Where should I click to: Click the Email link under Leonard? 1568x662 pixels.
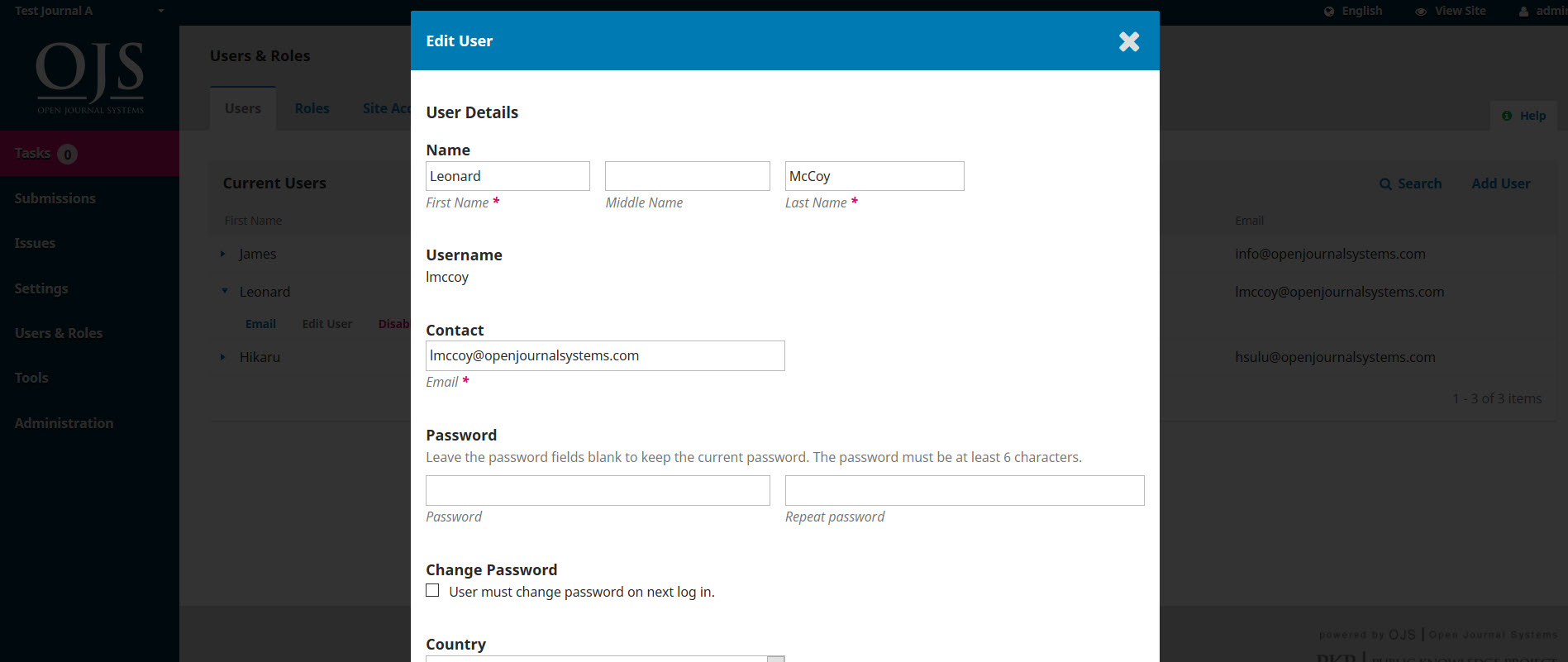[x=260, y=324]
